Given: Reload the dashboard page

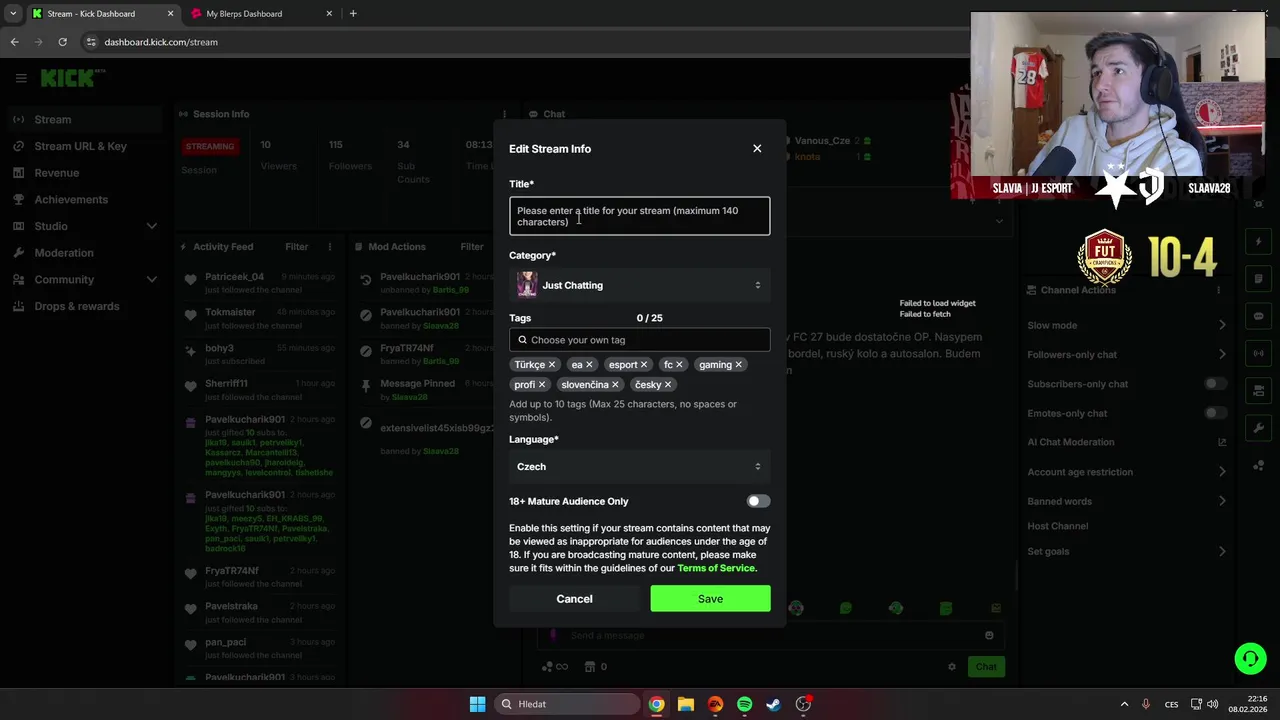Looking at the screenshot, I should (x=62, y=42).
